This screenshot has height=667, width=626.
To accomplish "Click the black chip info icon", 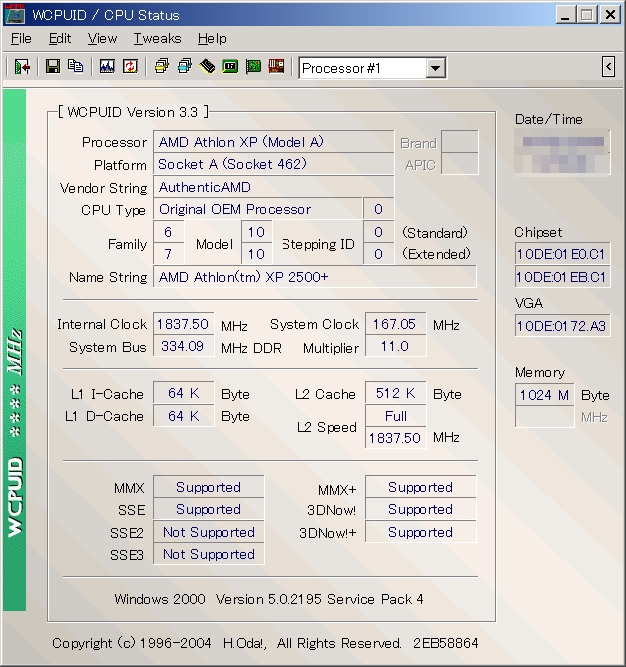I will pyautogui.click(x=207, y=67).
